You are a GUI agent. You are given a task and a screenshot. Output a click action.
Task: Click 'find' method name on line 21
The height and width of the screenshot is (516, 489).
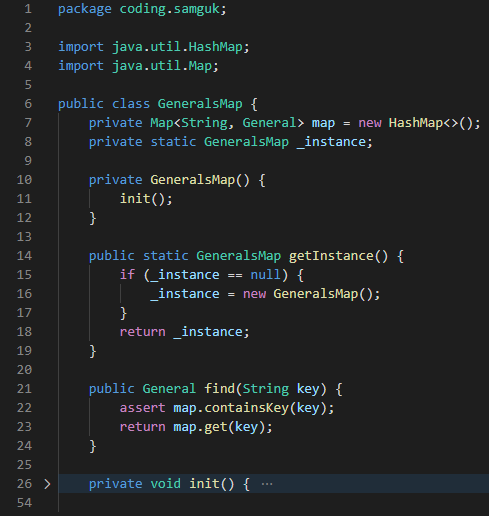click(220, 389)
